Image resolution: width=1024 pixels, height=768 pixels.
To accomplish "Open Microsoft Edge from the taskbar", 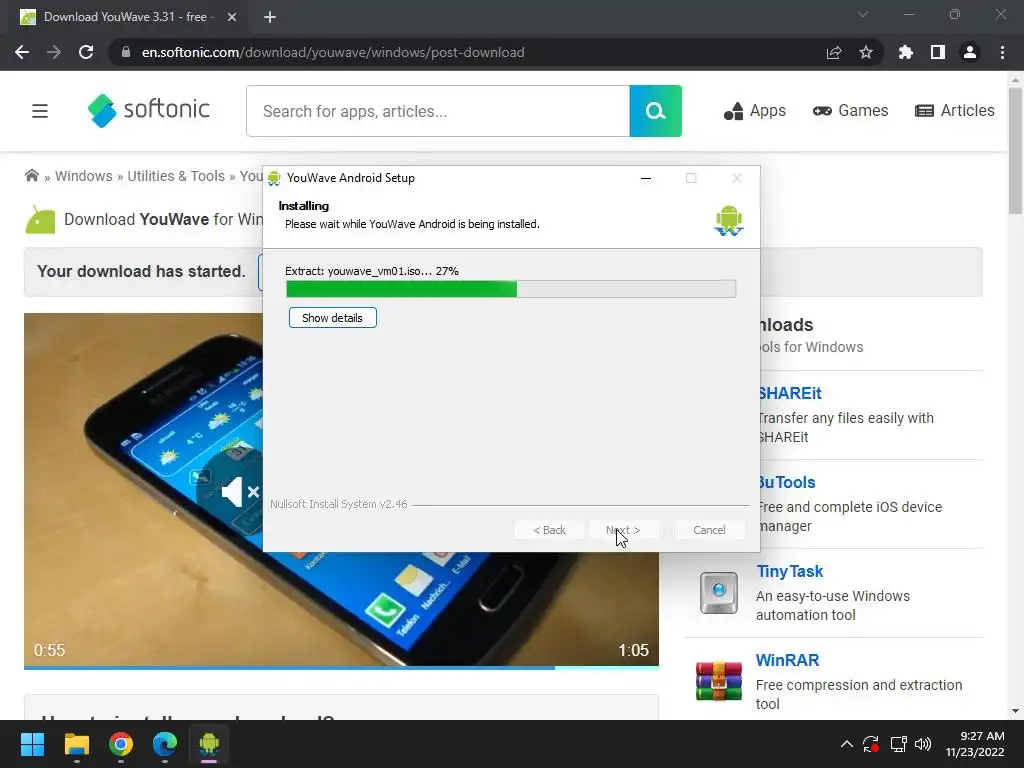I will [165, 744].
